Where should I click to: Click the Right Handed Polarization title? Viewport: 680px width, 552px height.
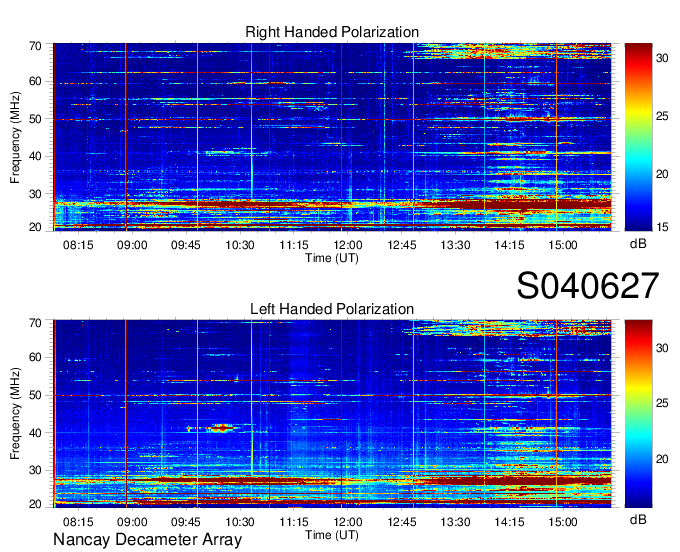332,32
